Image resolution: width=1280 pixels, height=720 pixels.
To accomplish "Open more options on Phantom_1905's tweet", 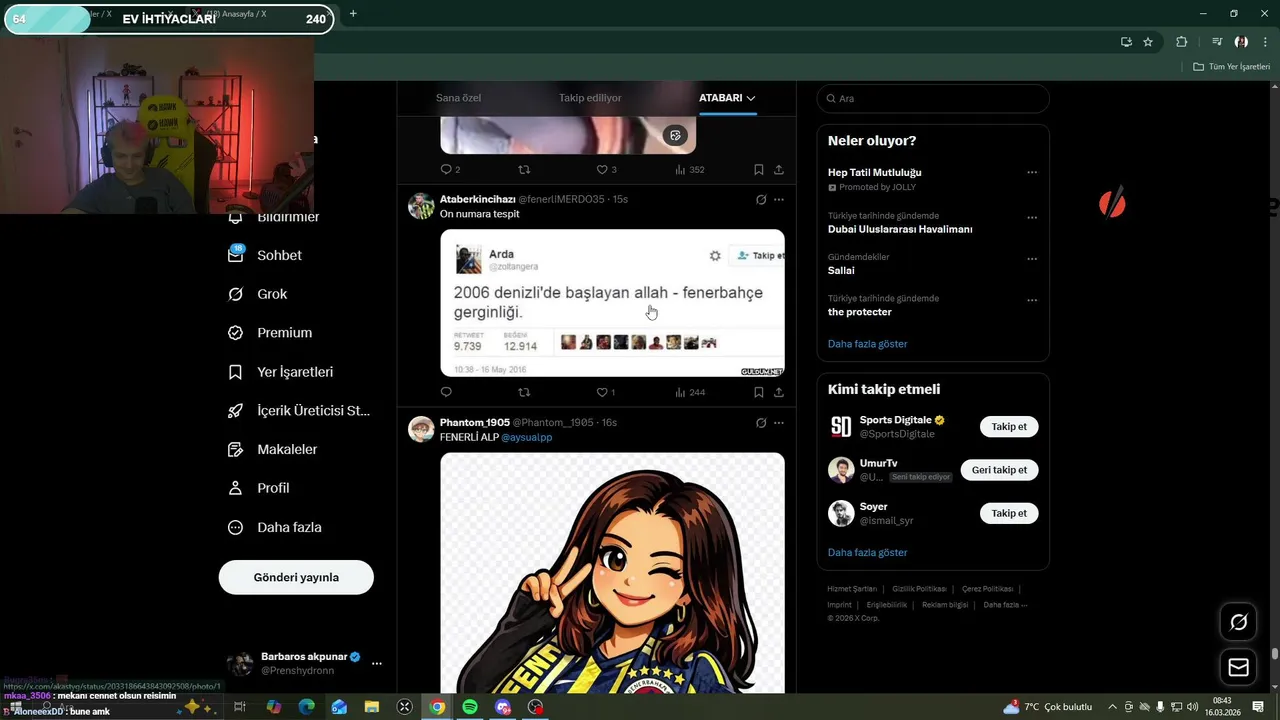I will pyautogui.click(x=779, y=423).
